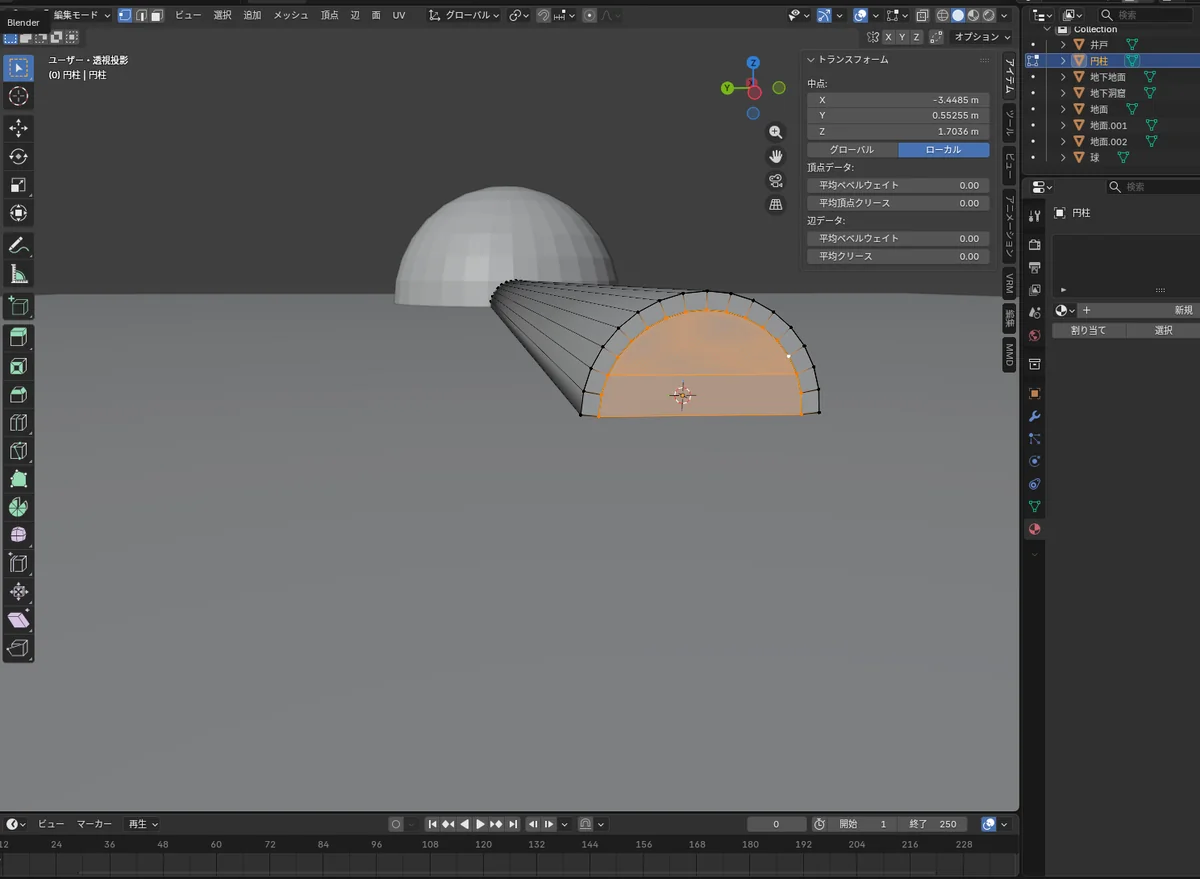Click the camera view icon

pos(775,181)
